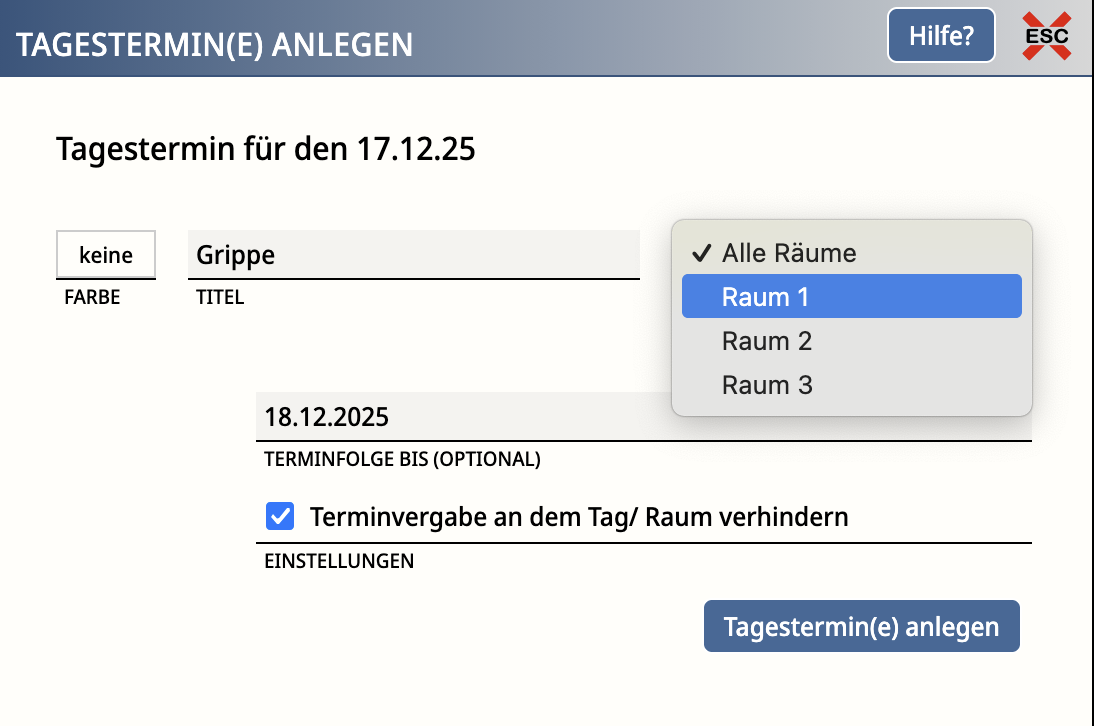1094x726 pixels.
Task: Pick 'Raum 2' in the room dropdown
Action: pyautogui.click(x=767, y=341)
